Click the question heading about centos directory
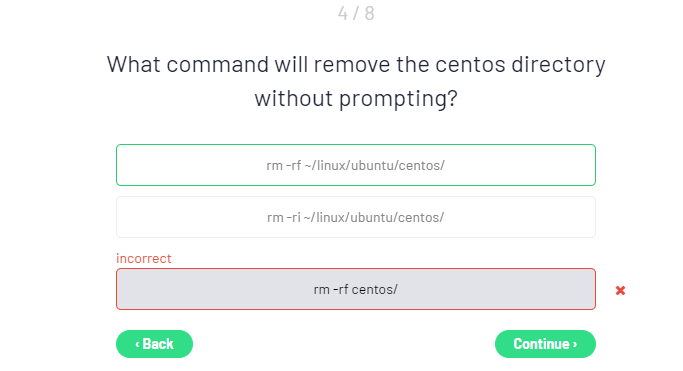683x371 pixels. tap(356, 81)
